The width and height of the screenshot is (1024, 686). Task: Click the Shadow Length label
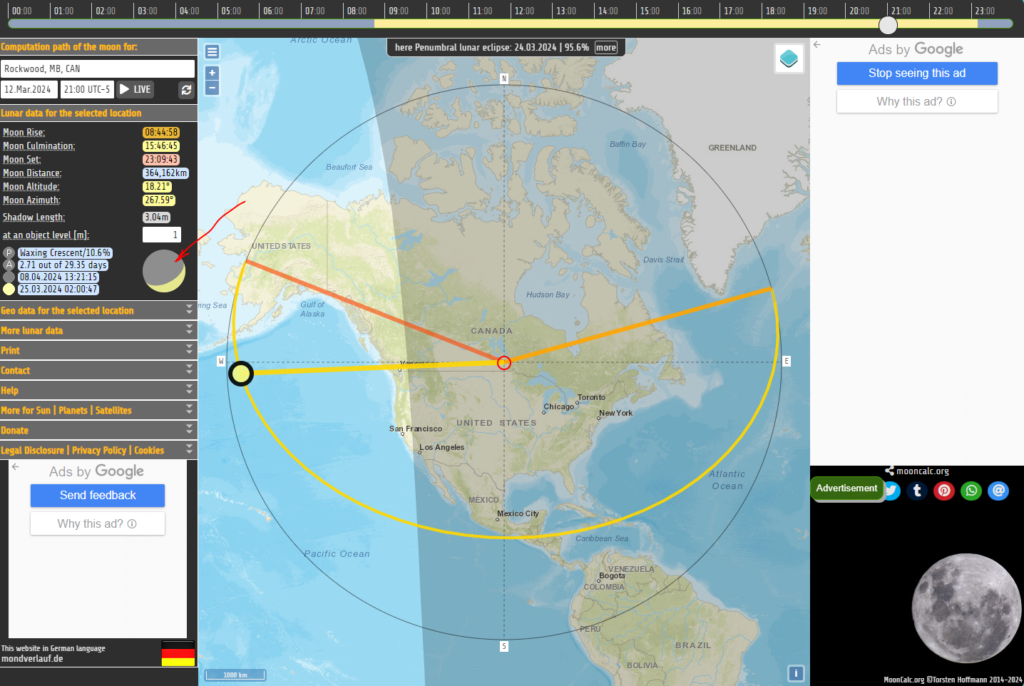point(33,218)
